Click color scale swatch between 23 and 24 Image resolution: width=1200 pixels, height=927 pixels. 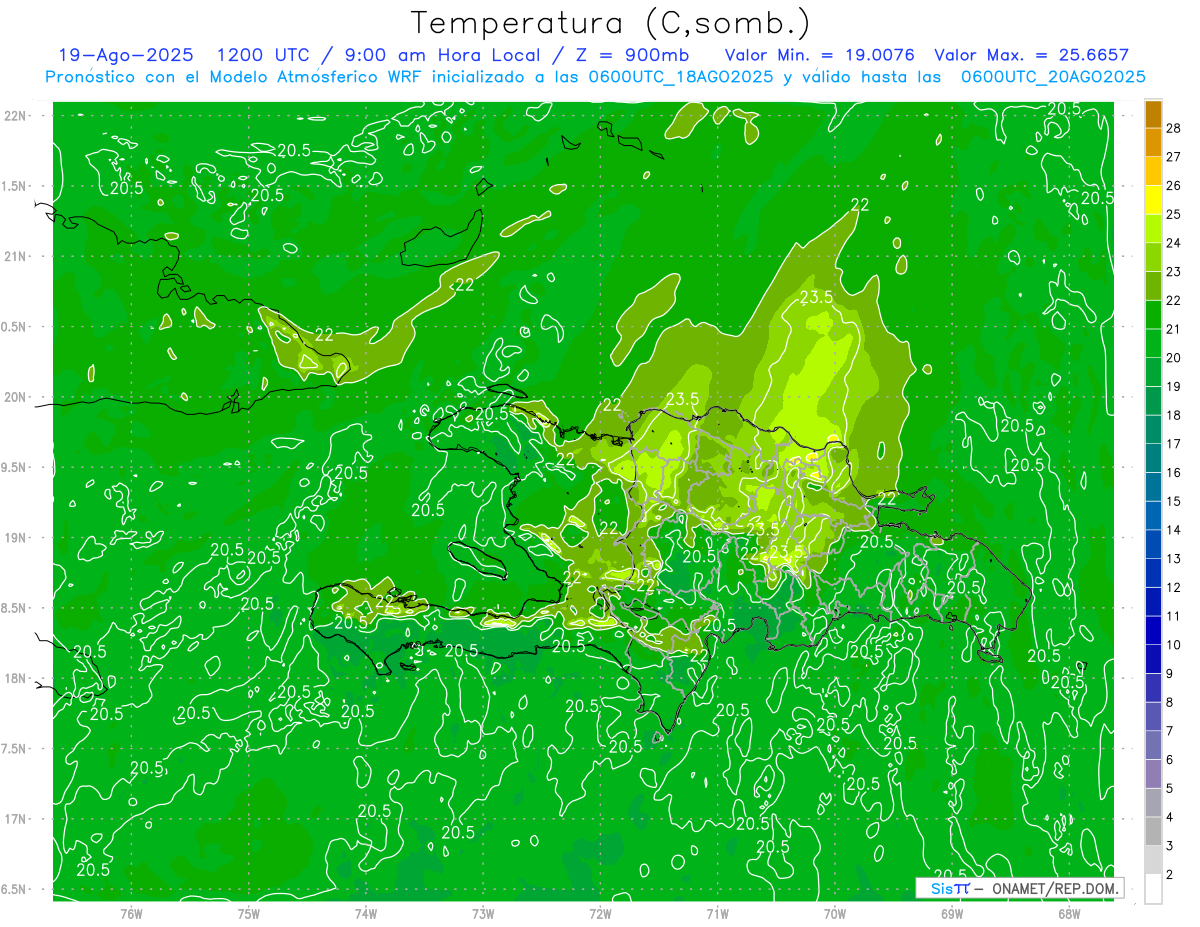click(x=1153, y=258)
